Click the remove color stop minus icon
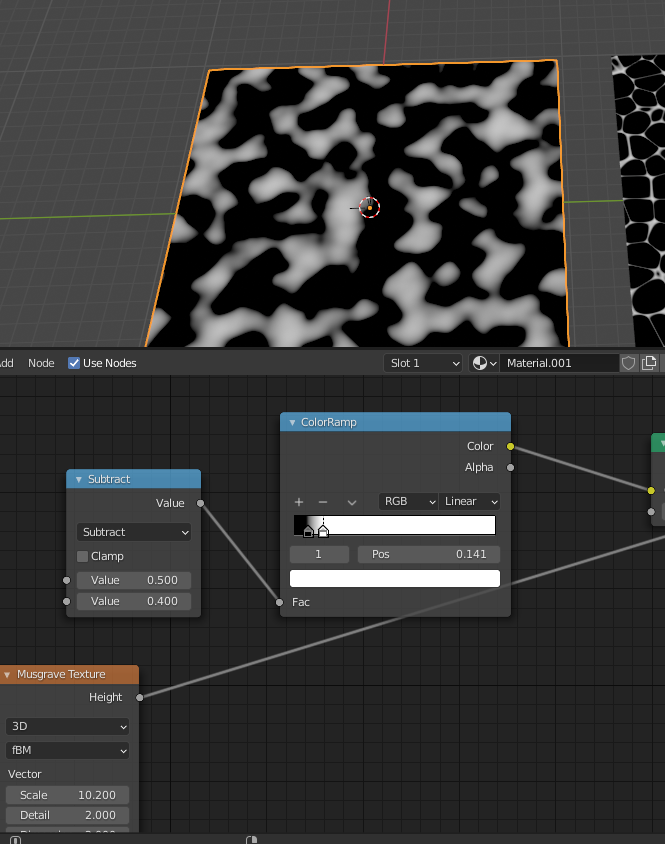Viewport: 665px width, 844px height. tap(323, 502)
